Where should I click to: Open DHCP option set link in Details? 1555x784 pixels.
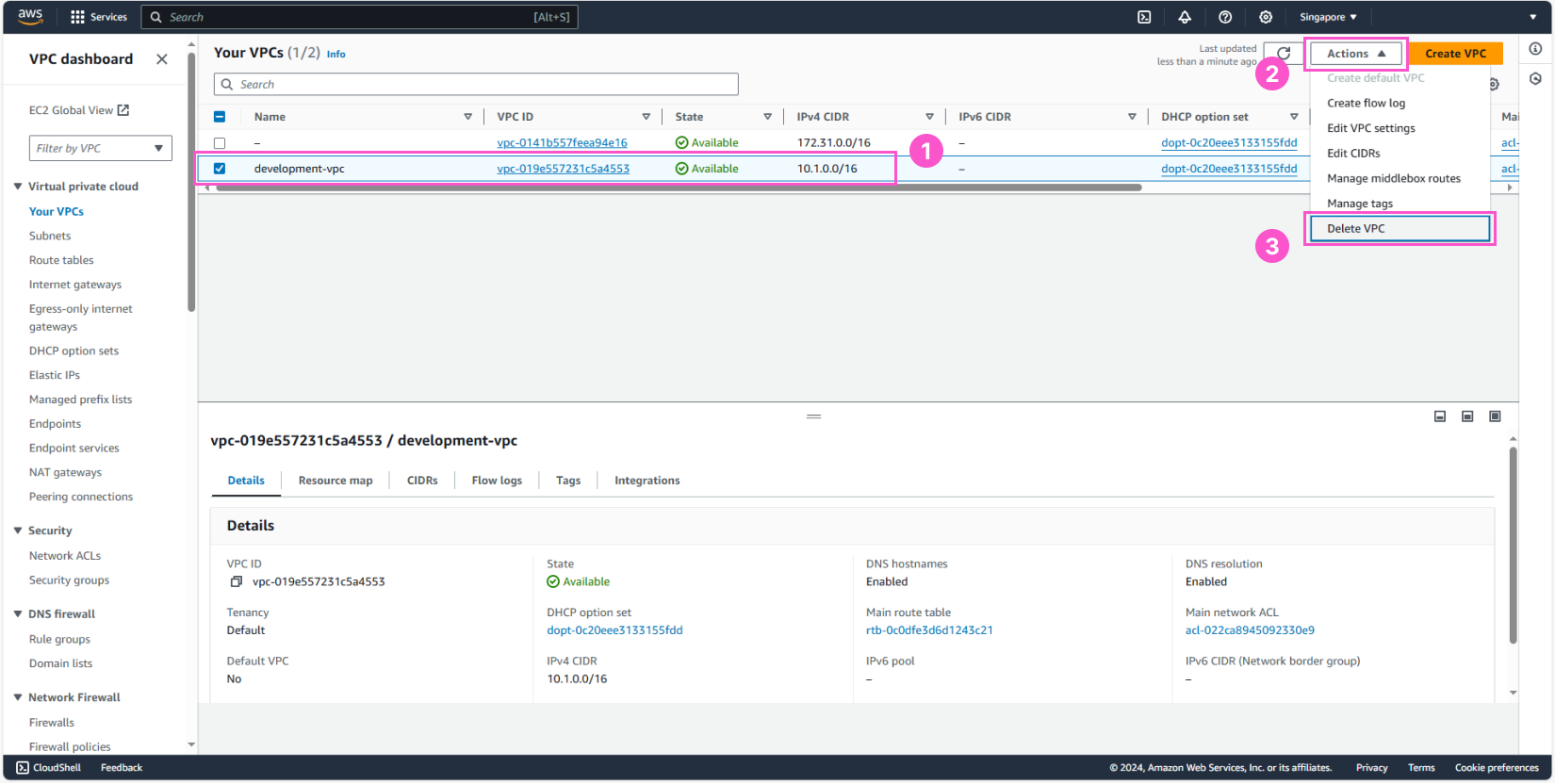coord(614,630)
